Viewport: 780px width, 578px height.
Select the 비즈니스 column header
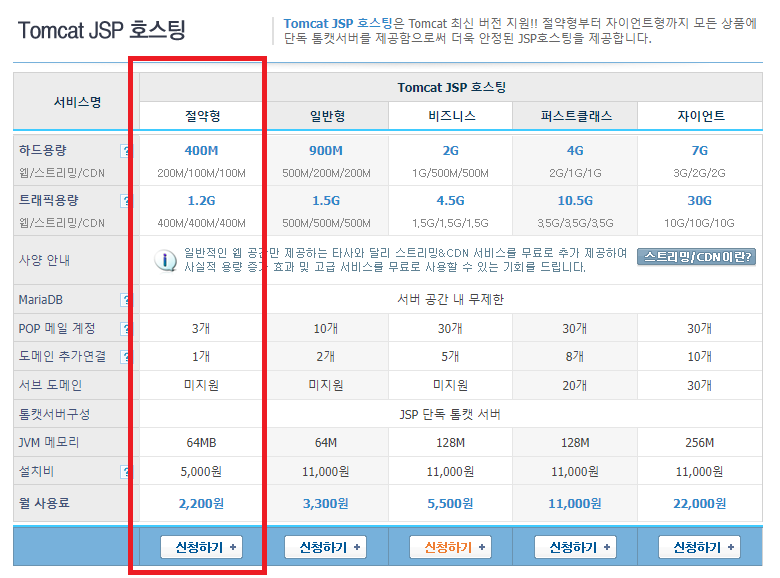pyautogui.click(x=451, y=116)
